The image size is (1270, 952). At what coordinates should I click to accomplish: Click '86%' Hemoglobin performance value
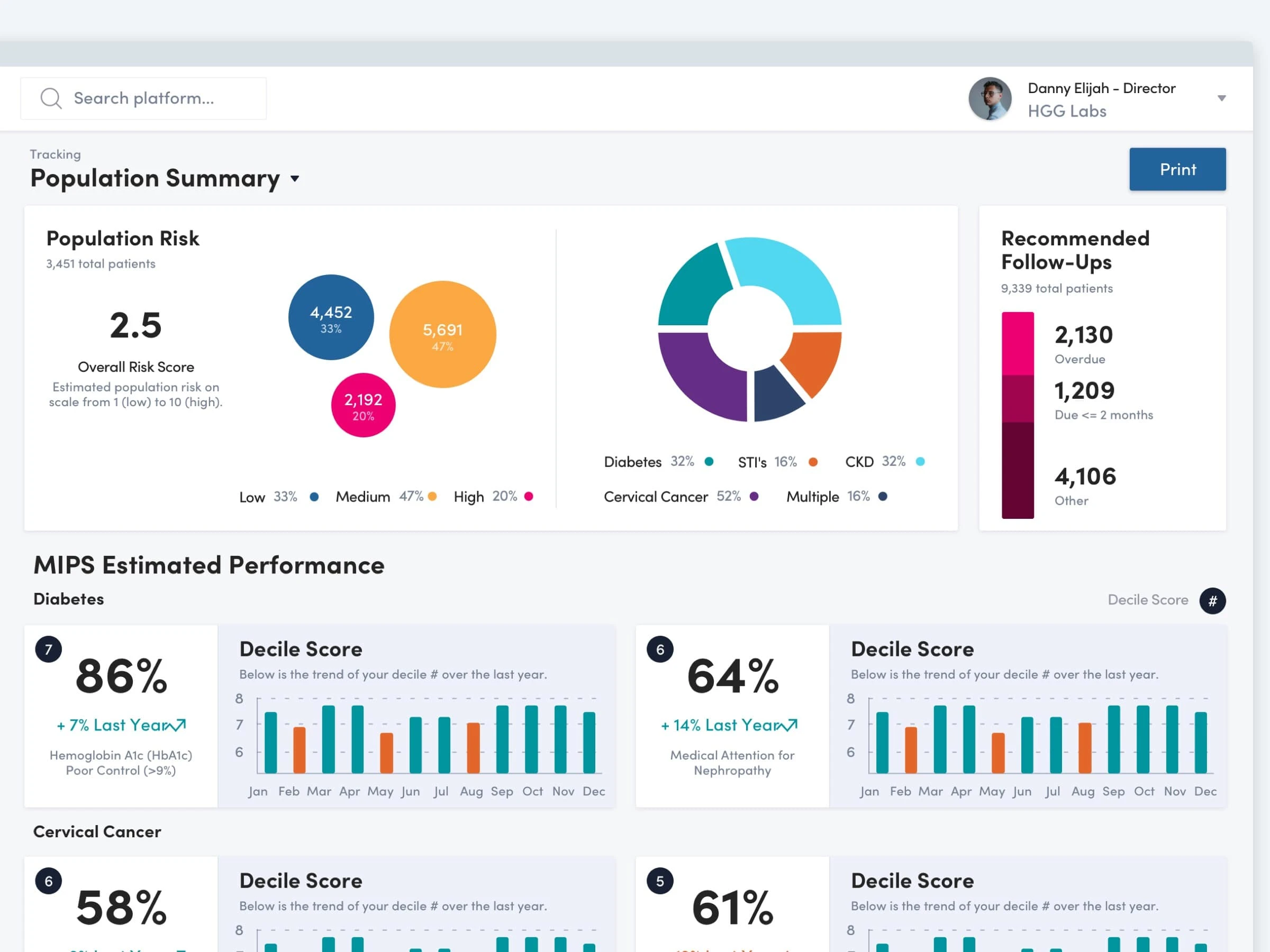pos(121,676)
